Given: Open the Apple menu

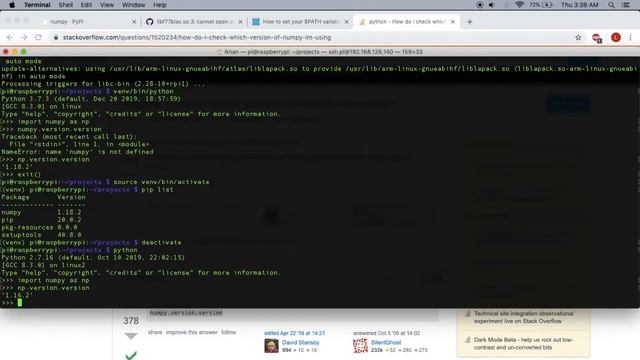Looking at the screenshot, I should click(x=12, y=5).
